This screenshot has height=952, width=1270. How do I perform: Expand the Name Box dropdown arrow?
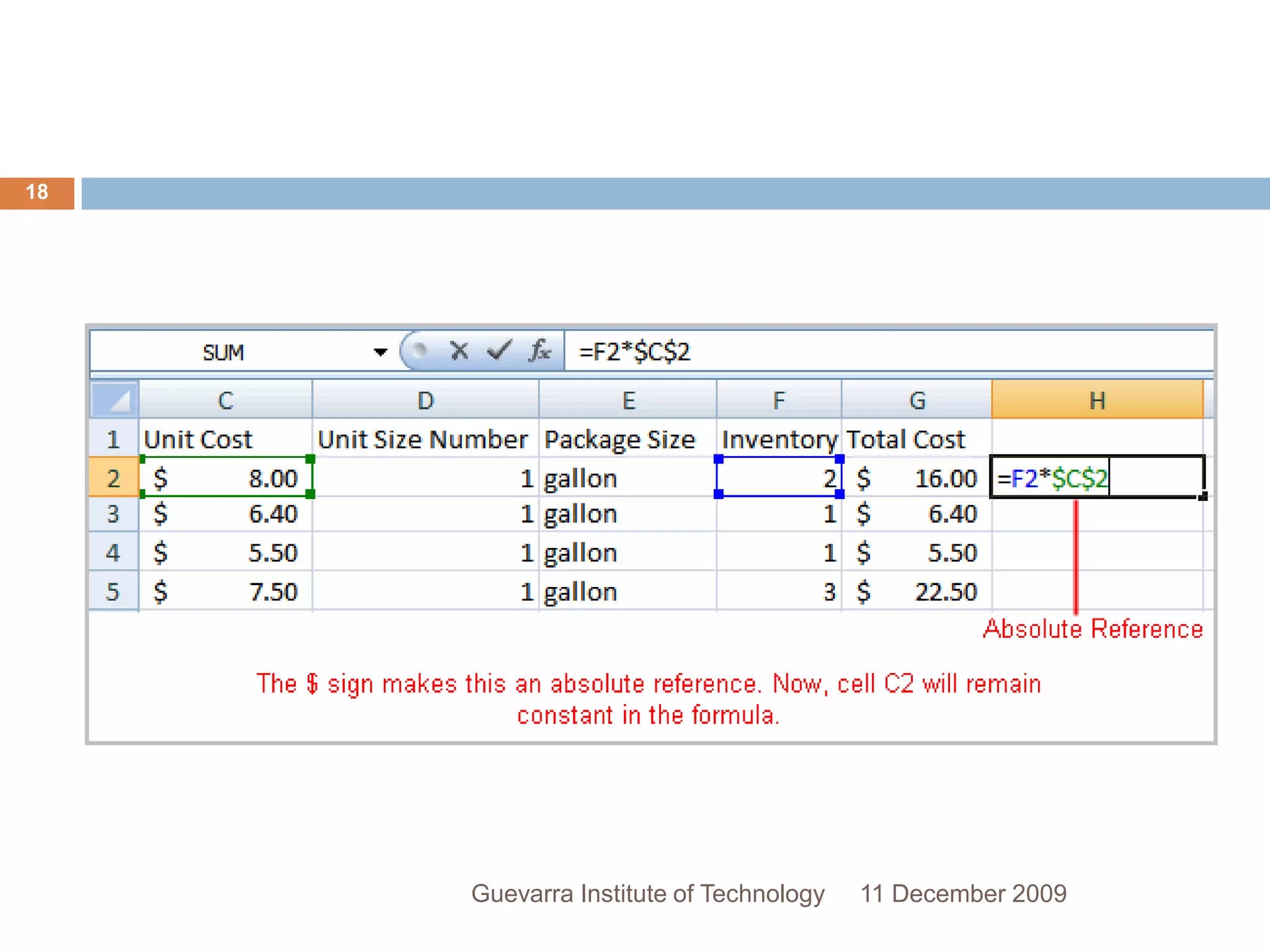click(x=380, y=352)
